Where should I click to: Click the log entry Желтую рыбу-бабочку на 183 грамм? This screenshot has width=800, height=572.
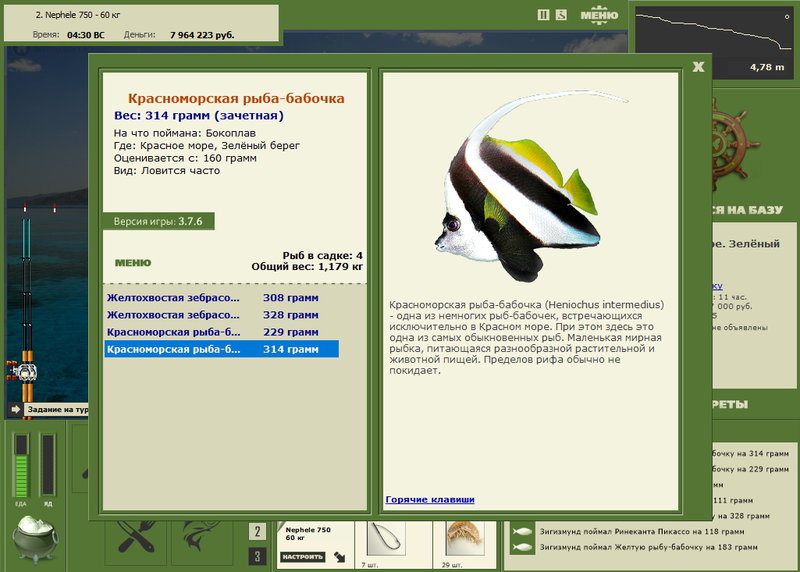pos(648,547)
